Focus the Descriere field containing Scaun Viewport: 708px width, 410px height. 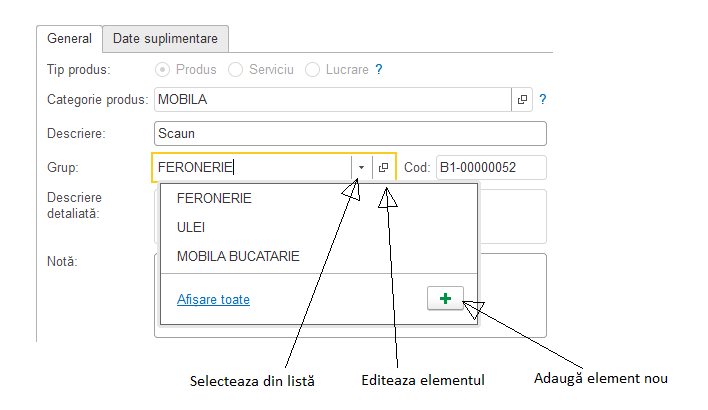pyautogui.click(x=350, y=134)
